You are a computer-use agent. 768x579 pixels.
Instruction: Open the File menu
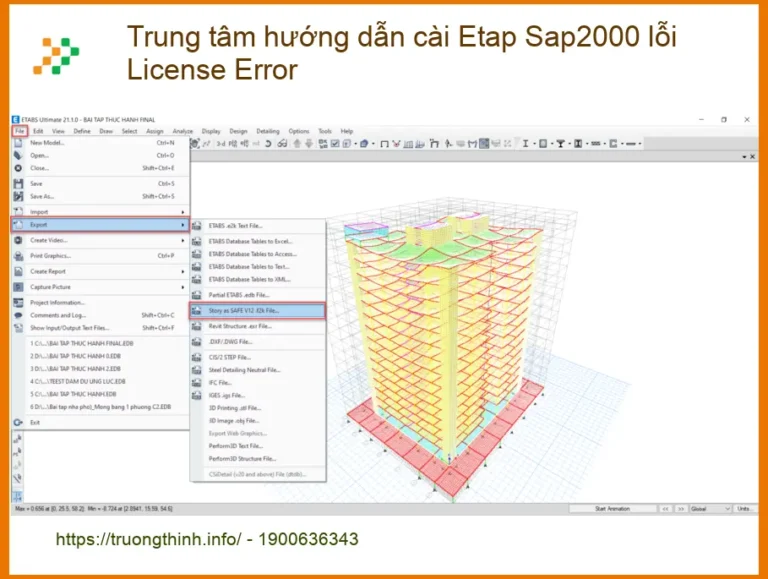[x=20, y=131]
